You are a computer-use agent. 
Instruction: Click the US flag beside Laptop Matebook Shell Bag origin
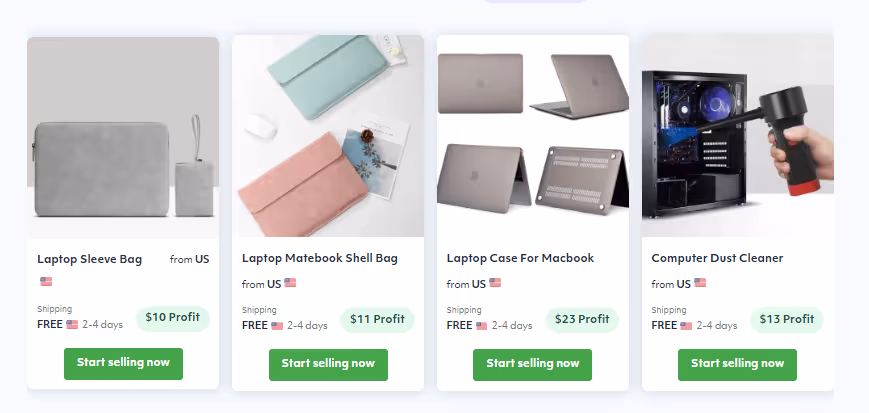[x=290, y=283]
